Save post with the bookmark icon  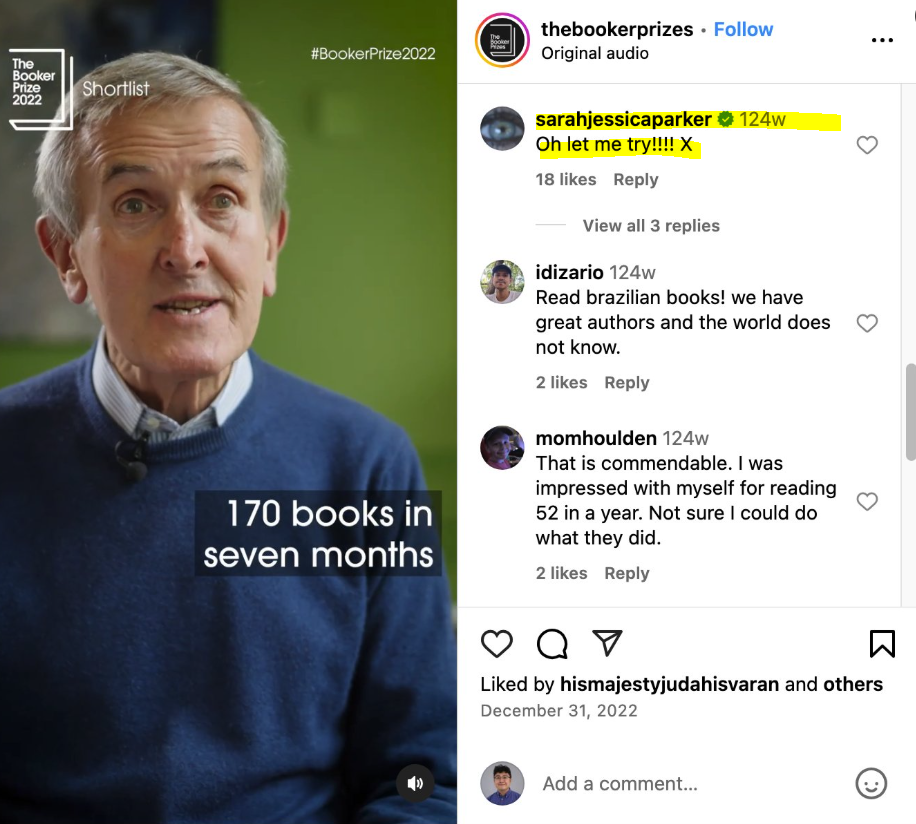(x=882, y=644)
